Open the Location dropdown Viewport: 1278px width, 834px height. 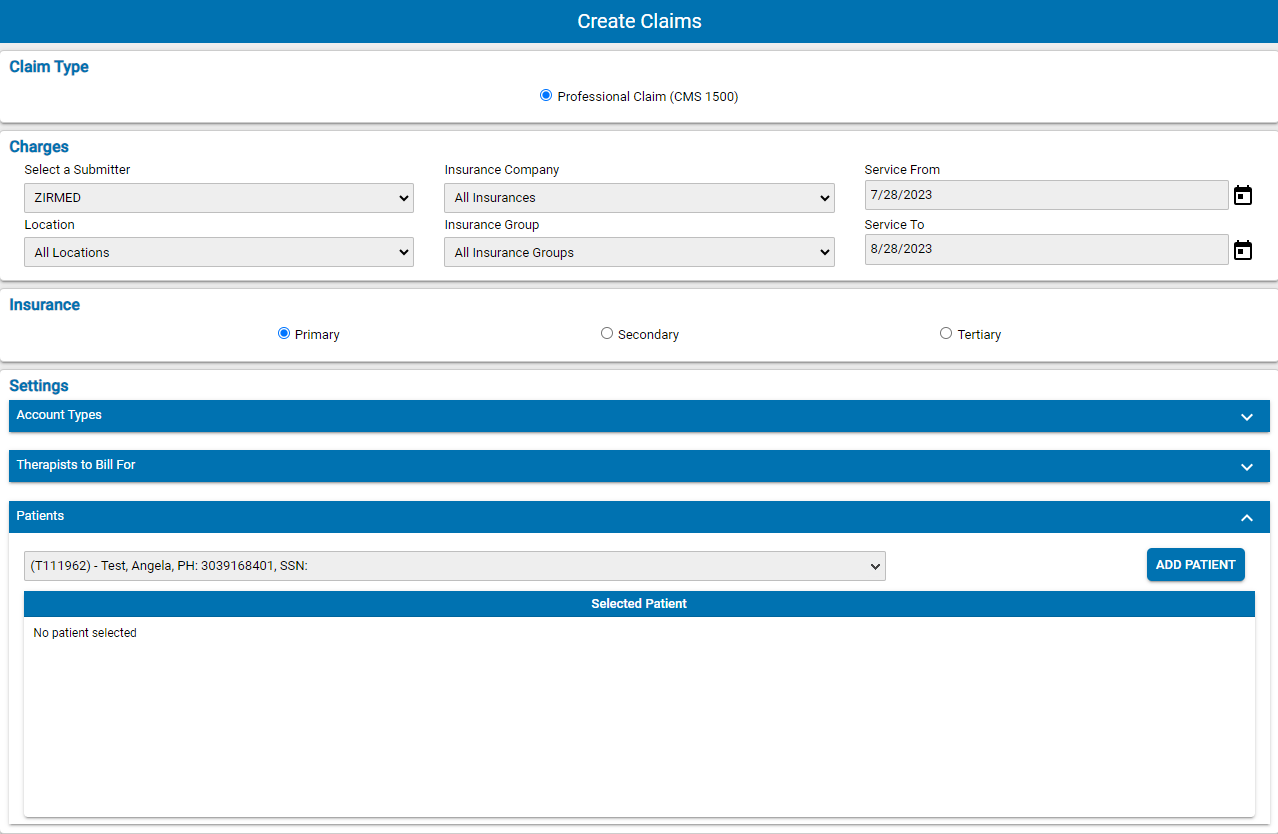coord(218,253)
